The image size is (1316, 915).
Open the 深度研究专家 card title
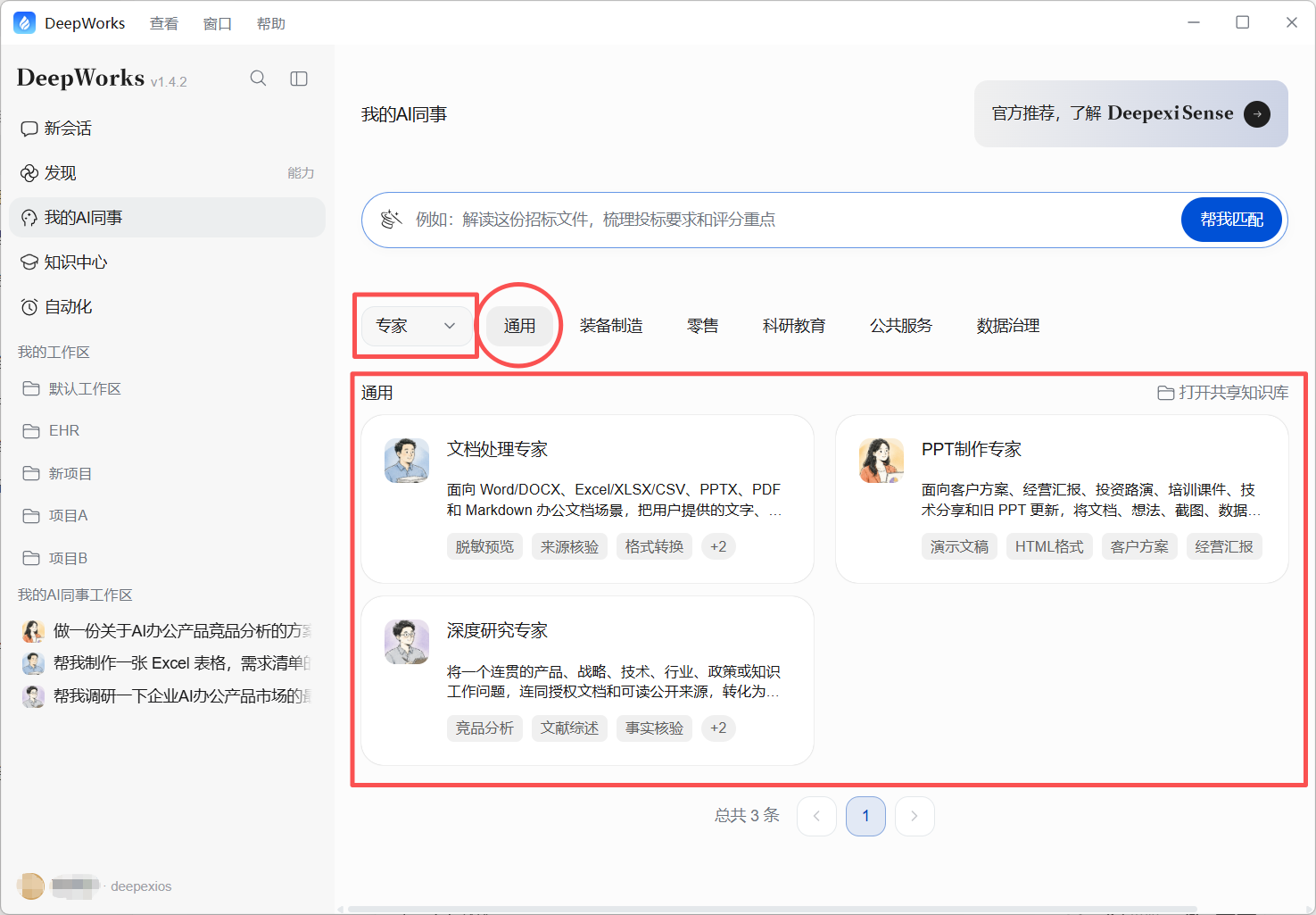(497, 630)
